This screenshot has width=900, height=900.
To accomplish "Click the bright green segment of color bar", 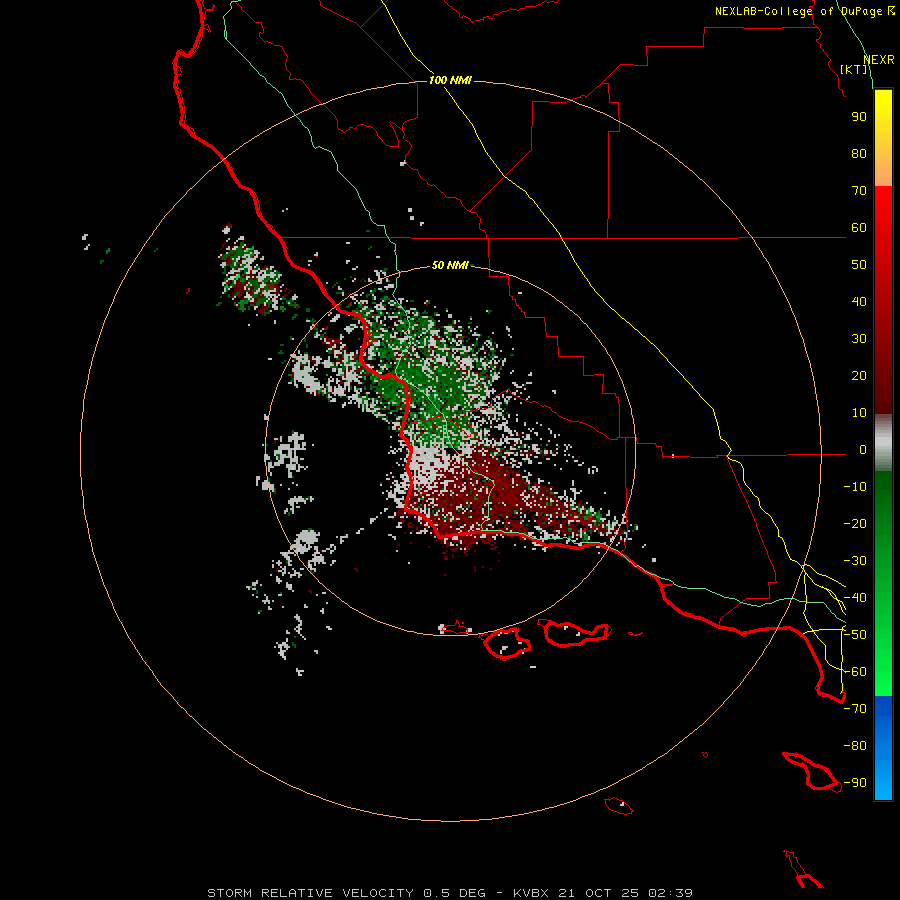I will click(x=883, y=584).
